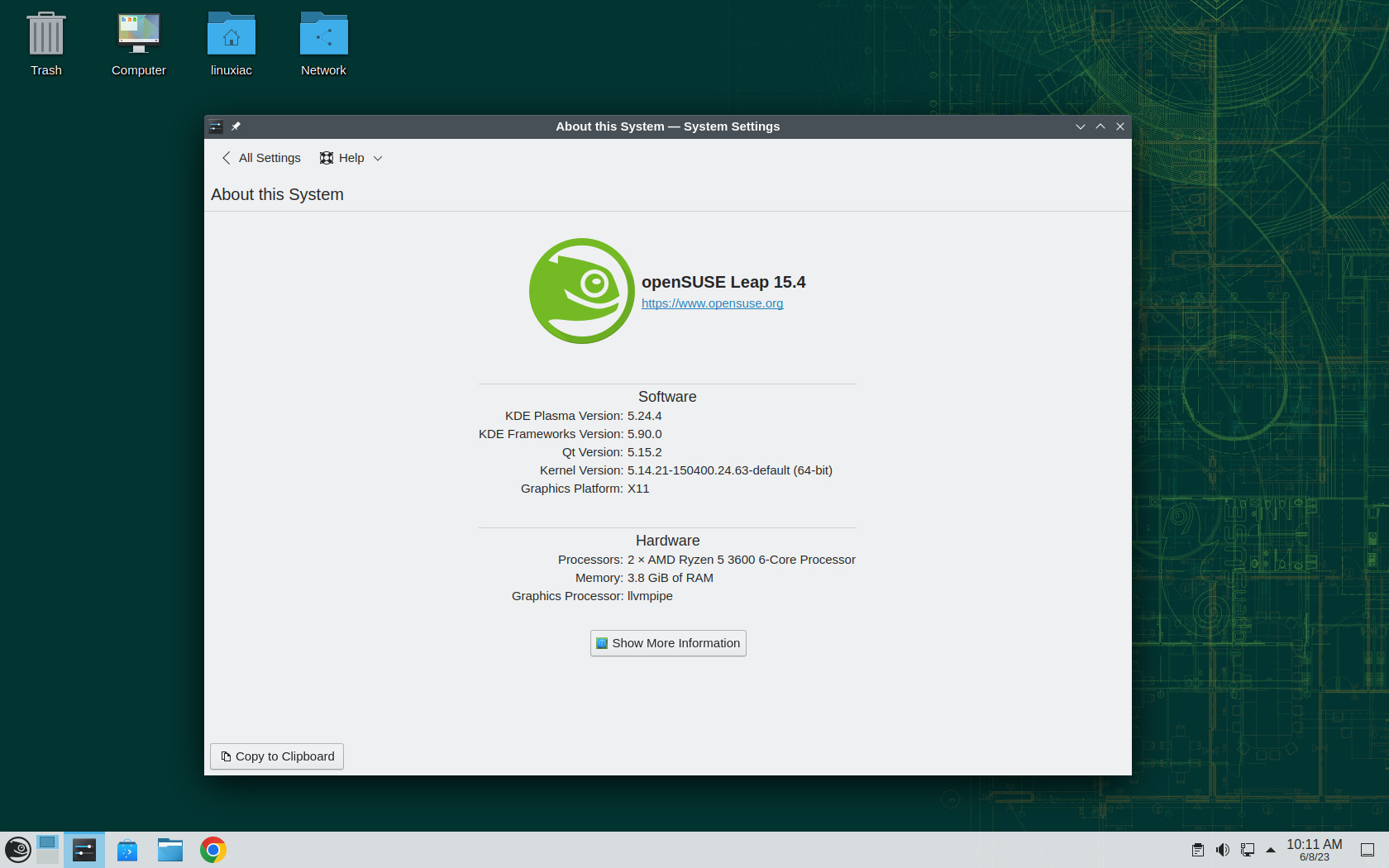The height and width of the screenshot is (868, 1389).
Task: Expand hidden system tray icons arrow
Action: (x=1271, y=850)
